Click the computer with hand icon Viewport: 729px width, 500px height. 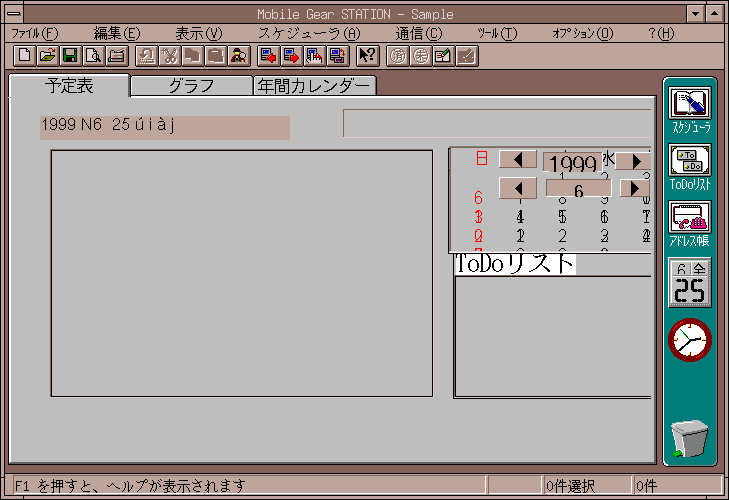315,56
